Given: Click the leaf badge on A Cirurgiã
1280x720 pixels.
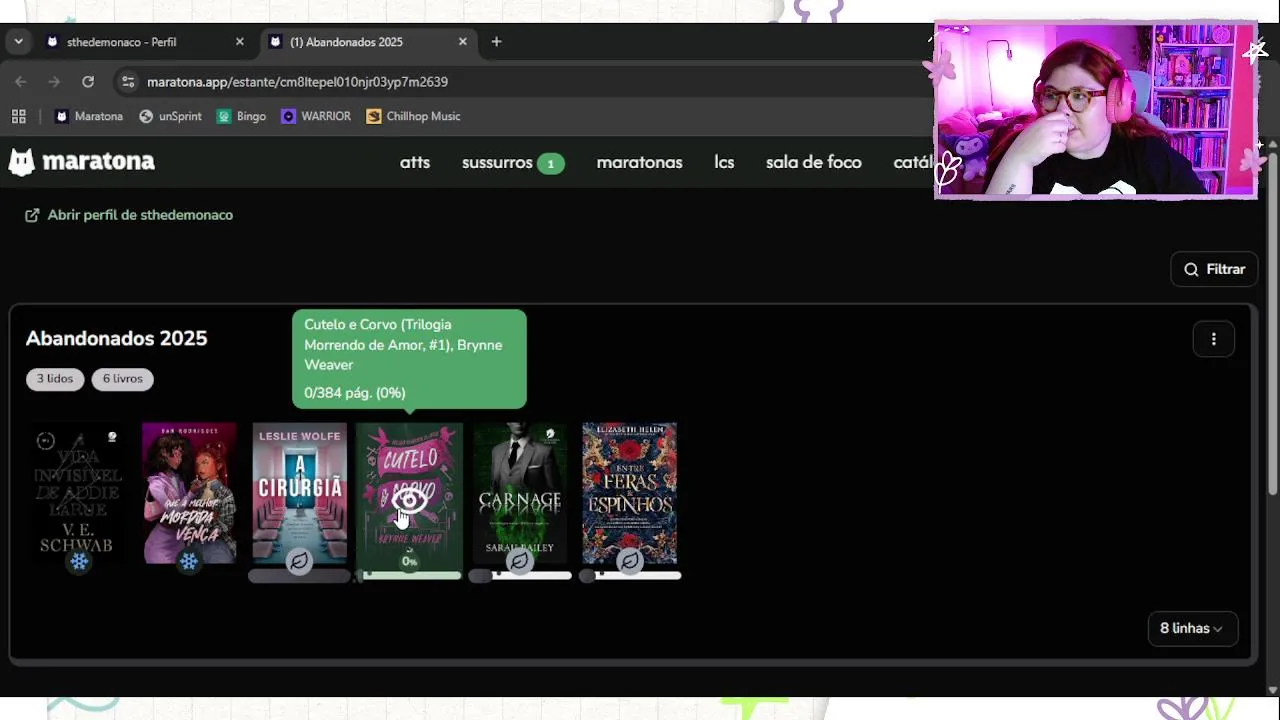Looking at the screenshot, I should tap(299, 562).
